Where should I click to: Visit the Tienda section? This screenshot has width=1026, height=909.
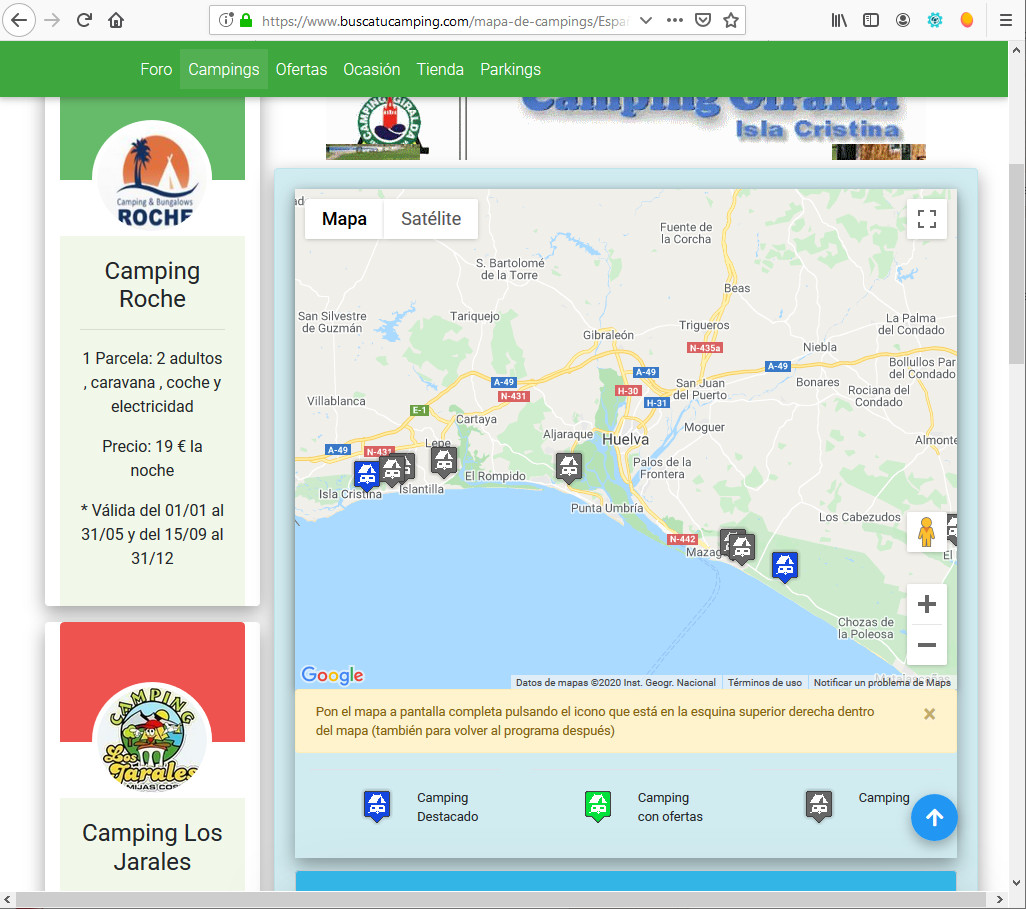point(440,69)
